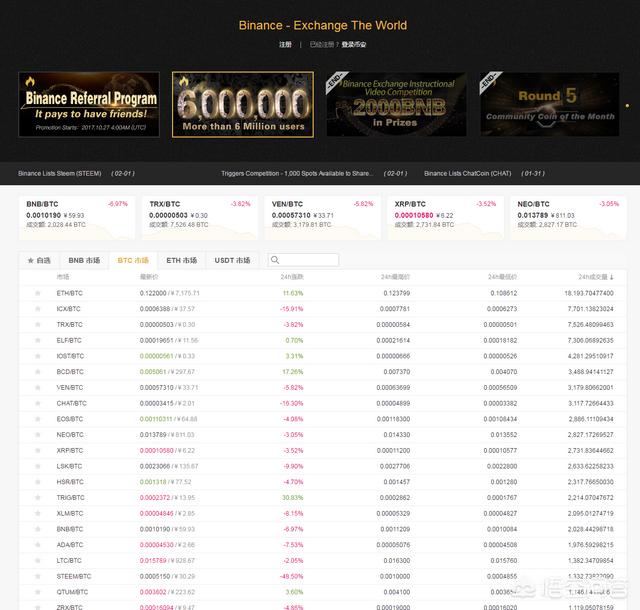Star the QTUM/BTC pair

tap(38, 592)
